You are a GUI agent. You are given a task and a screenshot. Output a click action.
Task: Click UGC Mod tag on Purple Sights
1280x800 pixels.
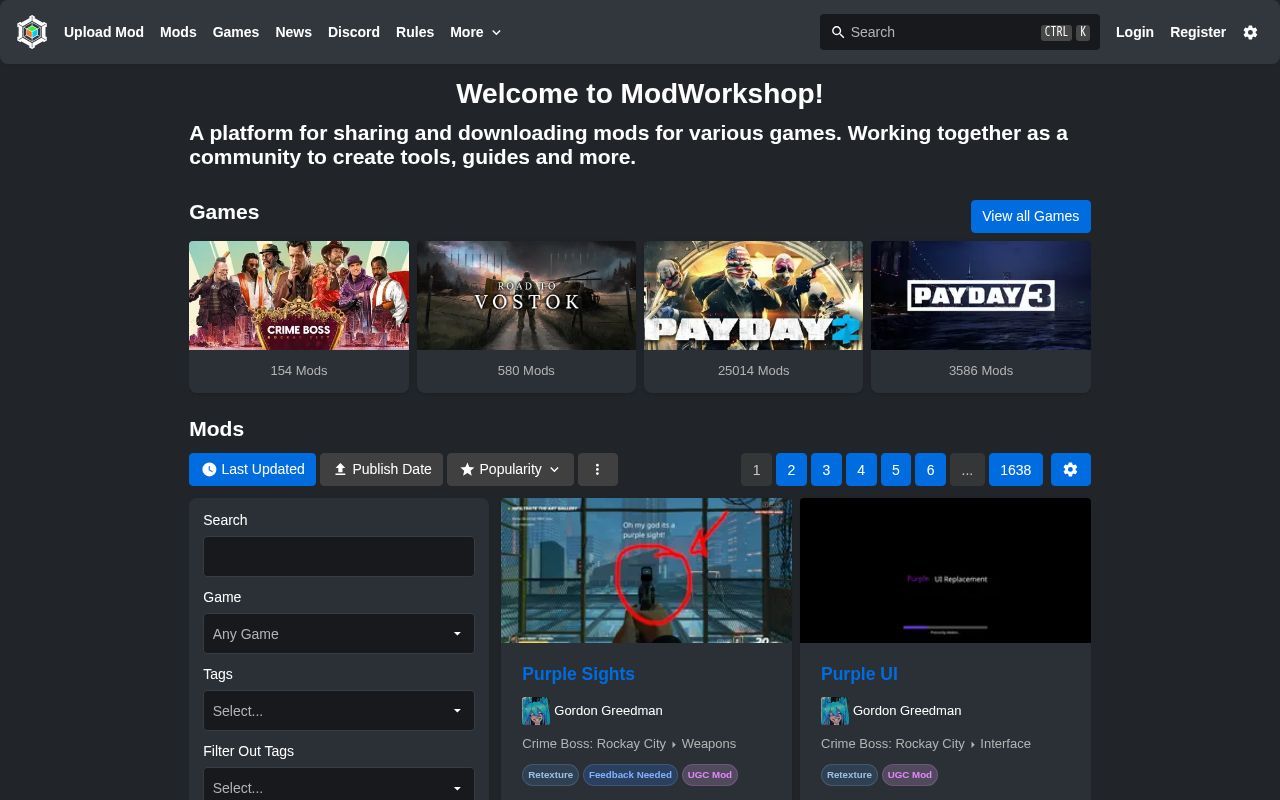(709, 775)
